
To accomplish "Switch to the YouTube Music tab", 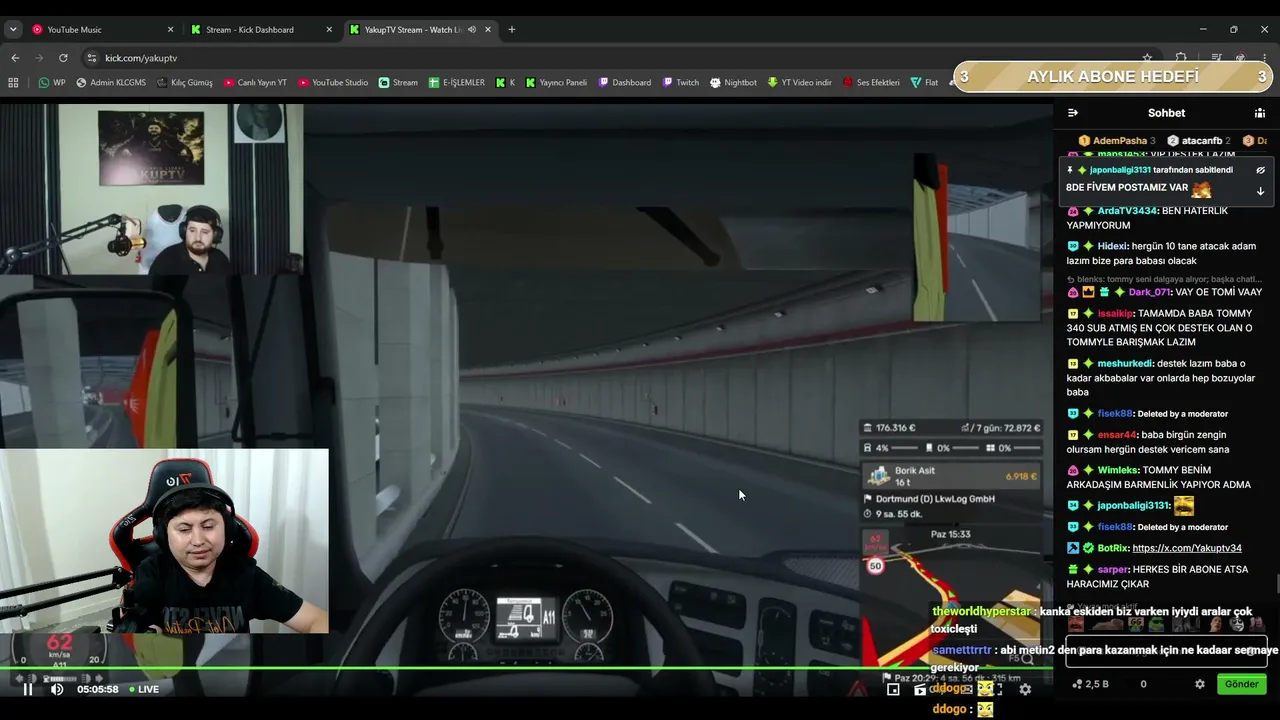I will click(100, 30).
